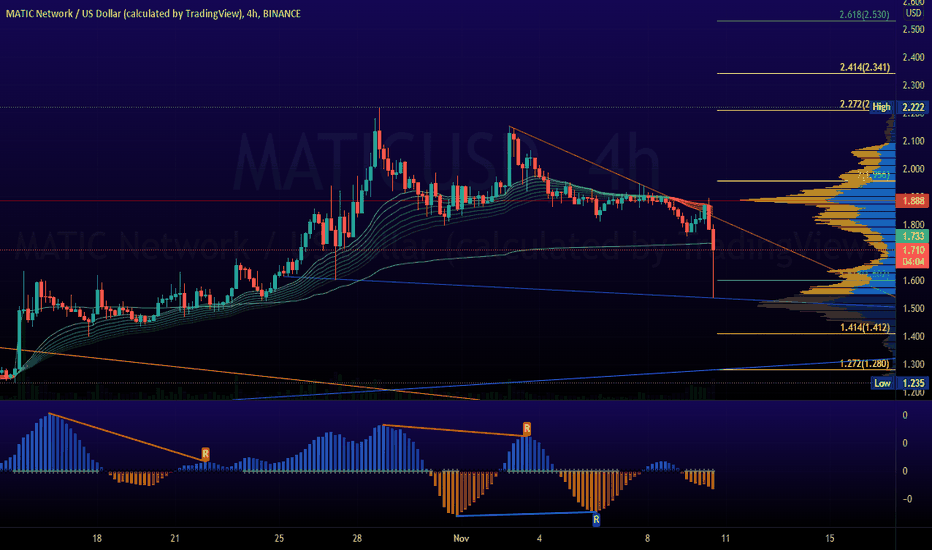Click the MATIC Network / US Dollar chart title
932x550 pixels.
point(153,14)
